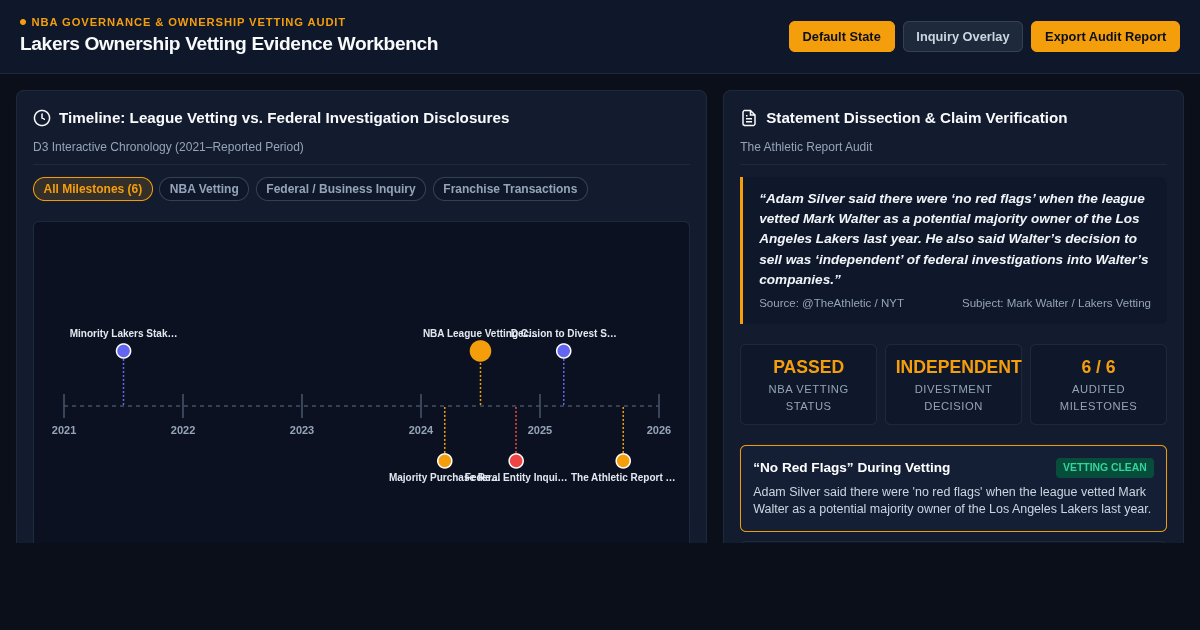This screenshot has width=1200, height=630.
Task: Click Subject: Mark Walter / Lakers Vetting text
Action: point(1056,303)
